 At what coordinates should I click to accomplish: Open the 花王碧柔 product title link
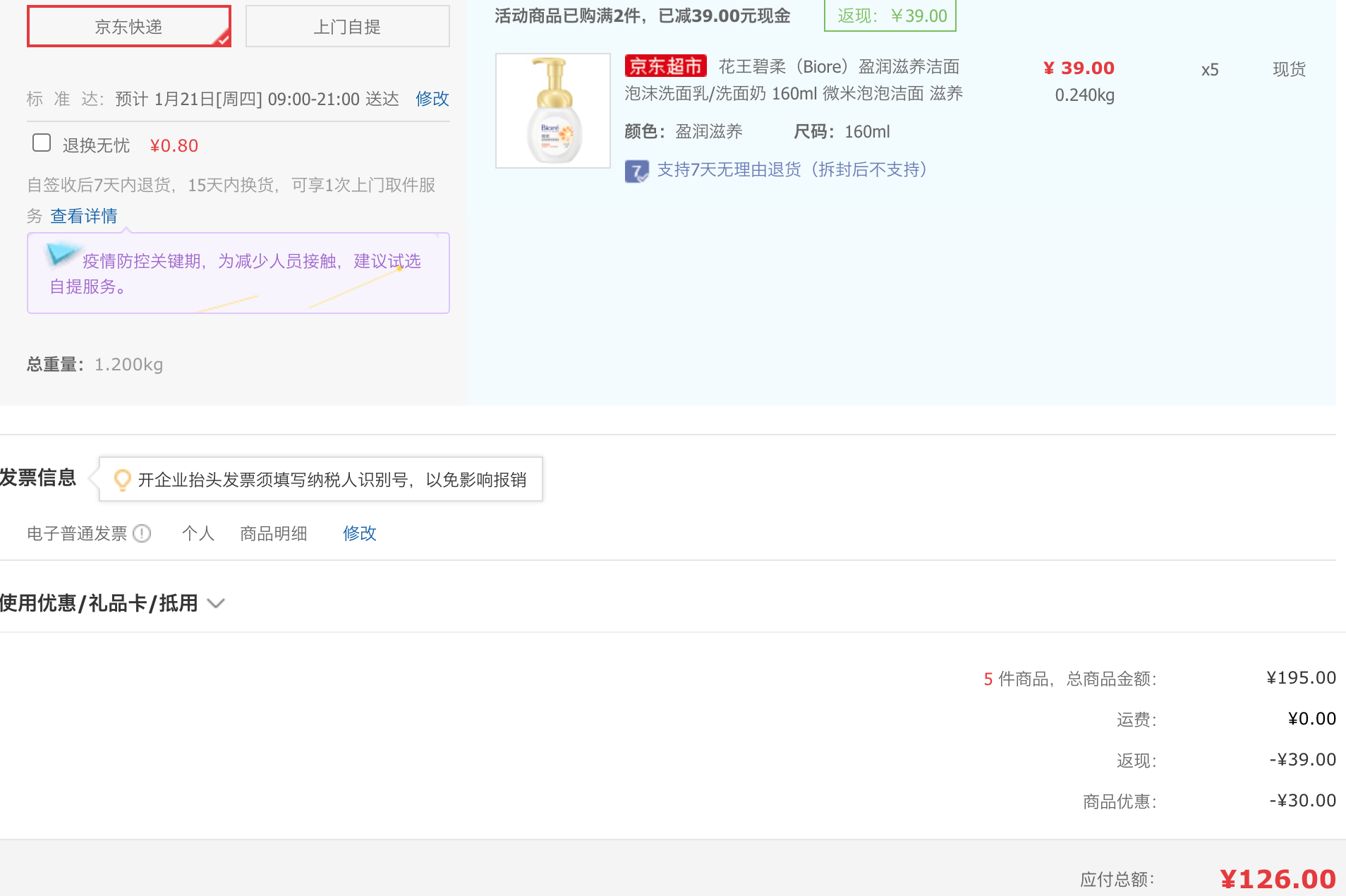pyautogui.click(x=794, y=80)
